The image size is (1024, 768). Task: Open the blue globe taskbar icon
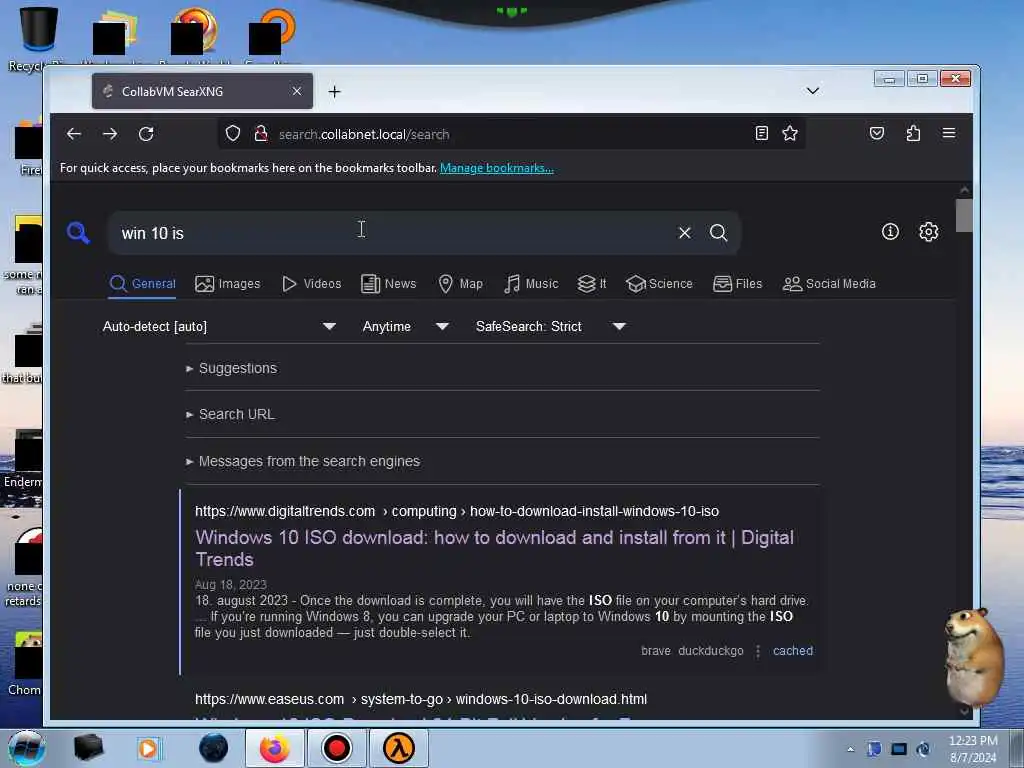tap(214, 748)
